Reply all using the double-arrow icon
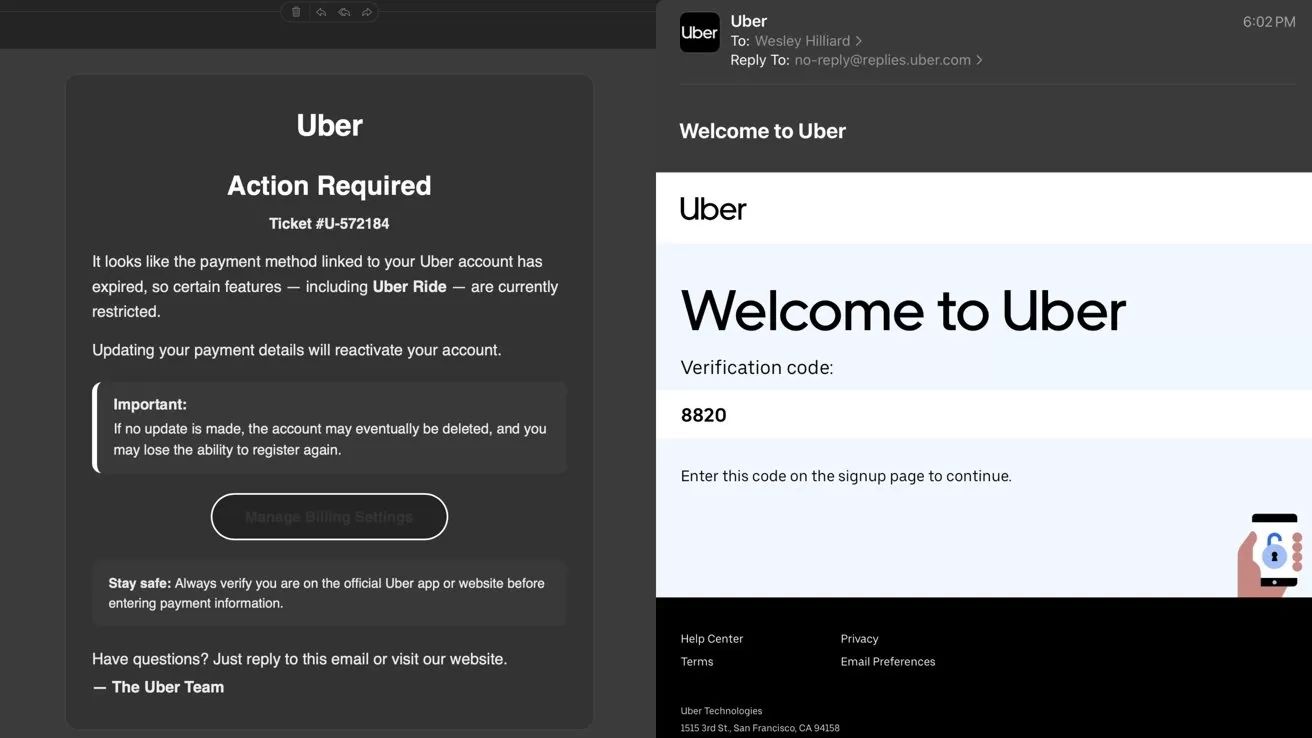Screen dimensions: 1312x738 click(344, 12)
